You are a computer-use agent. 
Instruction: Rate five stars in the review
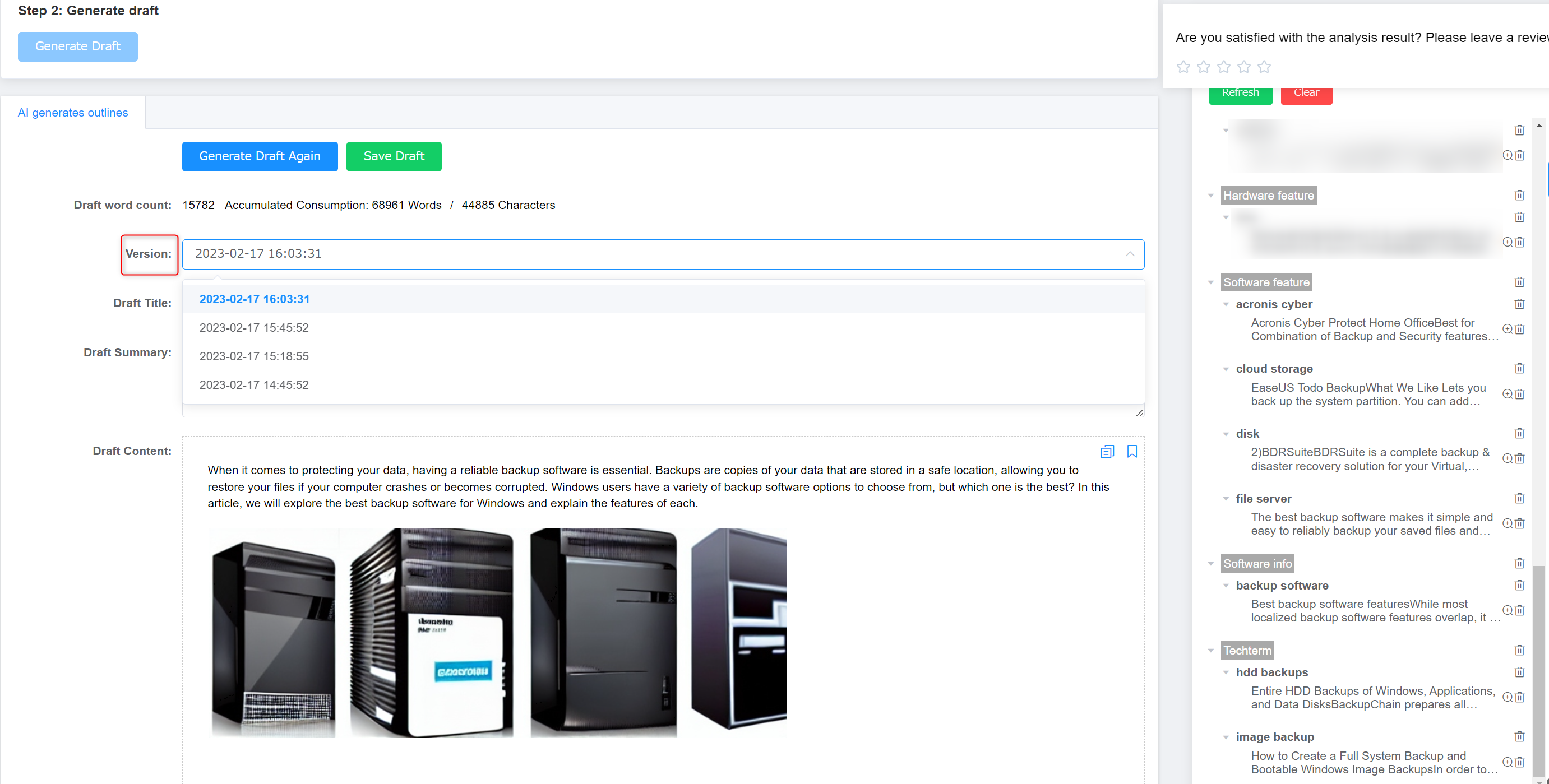[x=1264, y=67]
